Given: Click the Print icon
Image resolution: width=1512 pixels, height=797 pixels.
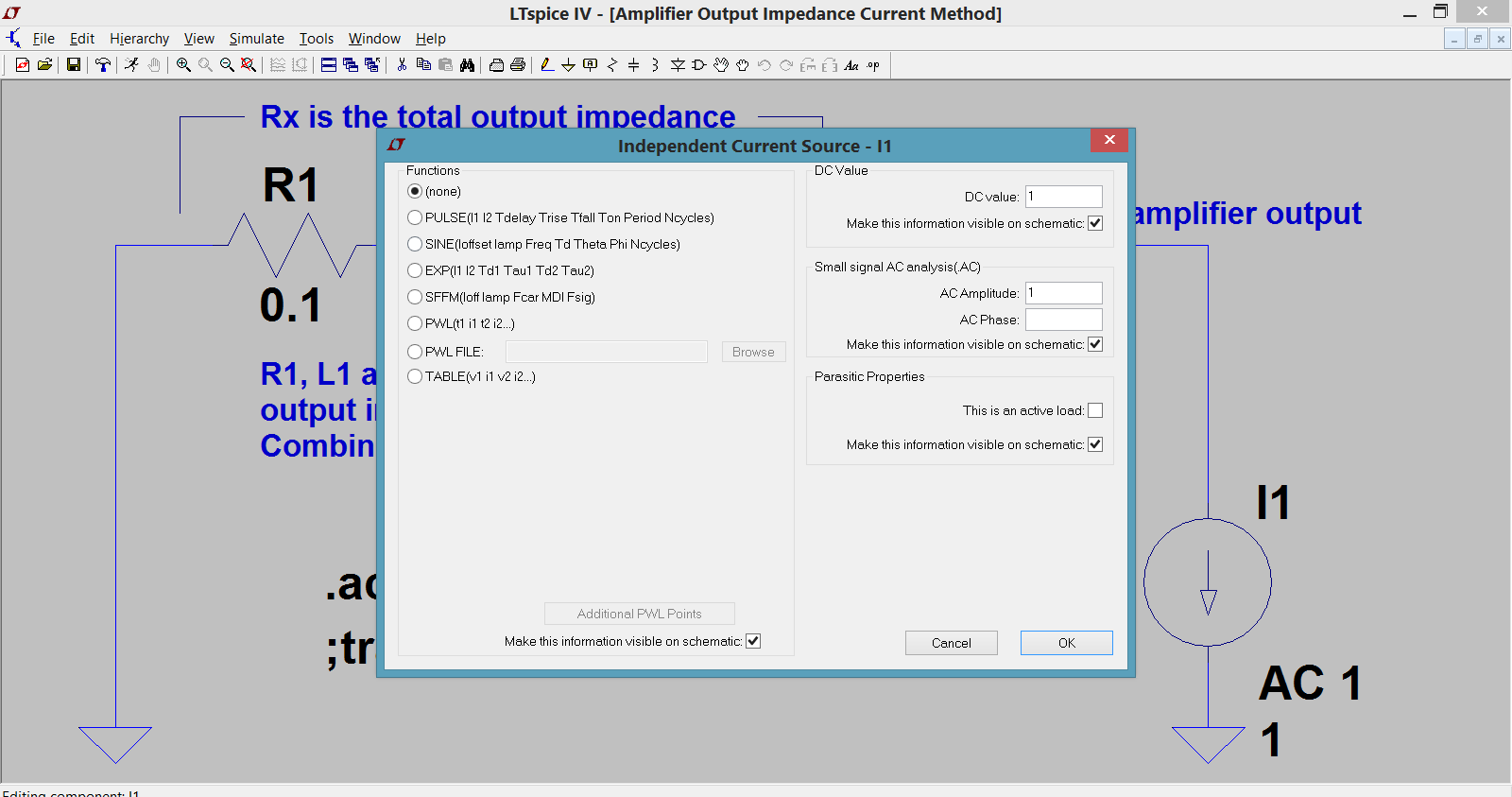Looking at the screenshot, I should [518, 65].
